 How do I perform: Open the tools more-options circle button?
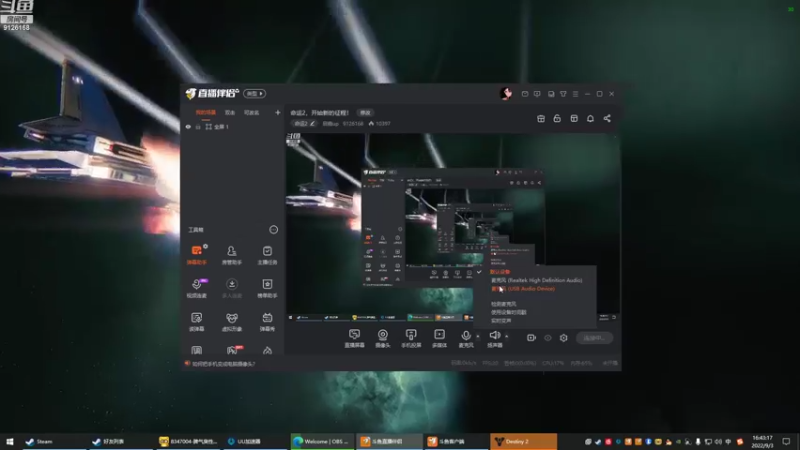(273, 230)
